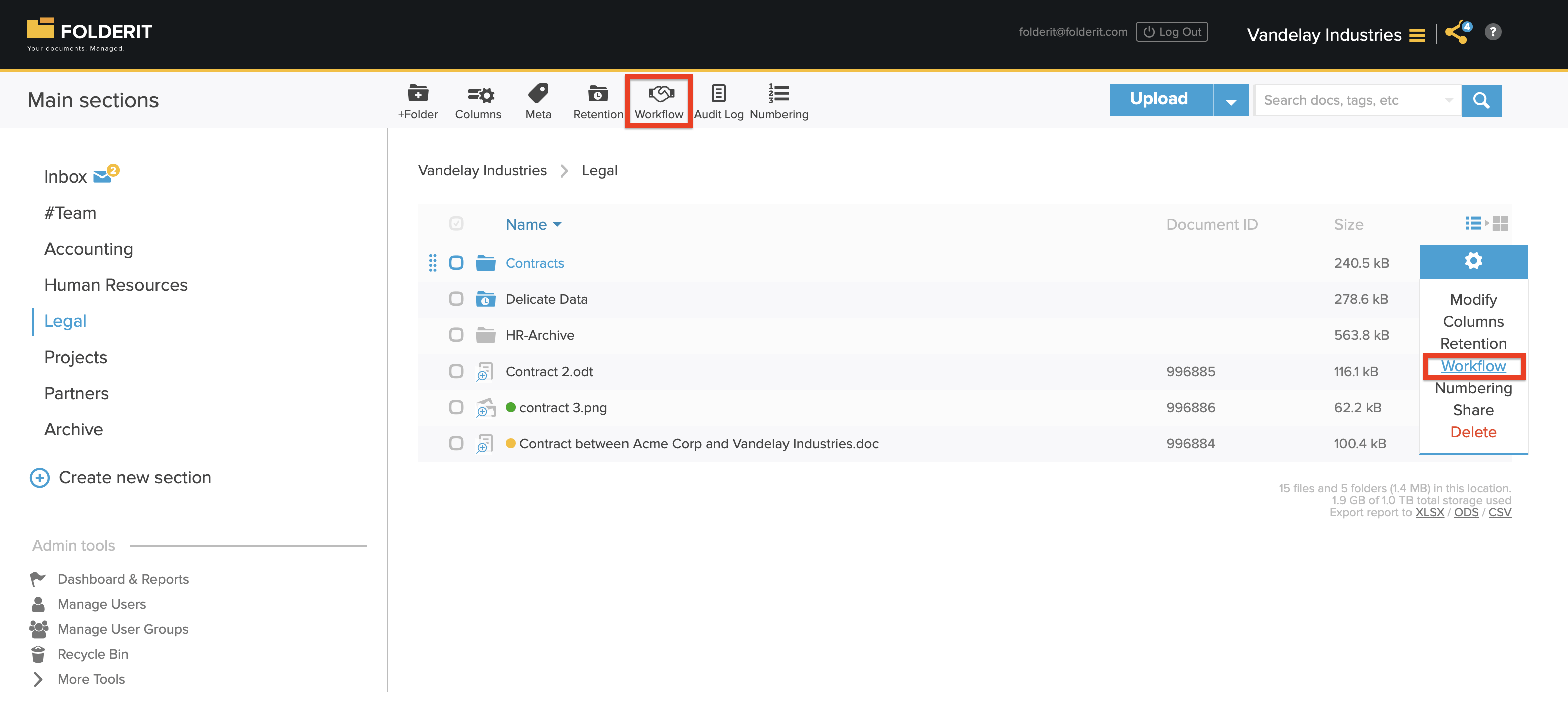The image size is (1568, 708).
Task: Open the share notifications icon
Action: click(x=1458, y=32)
